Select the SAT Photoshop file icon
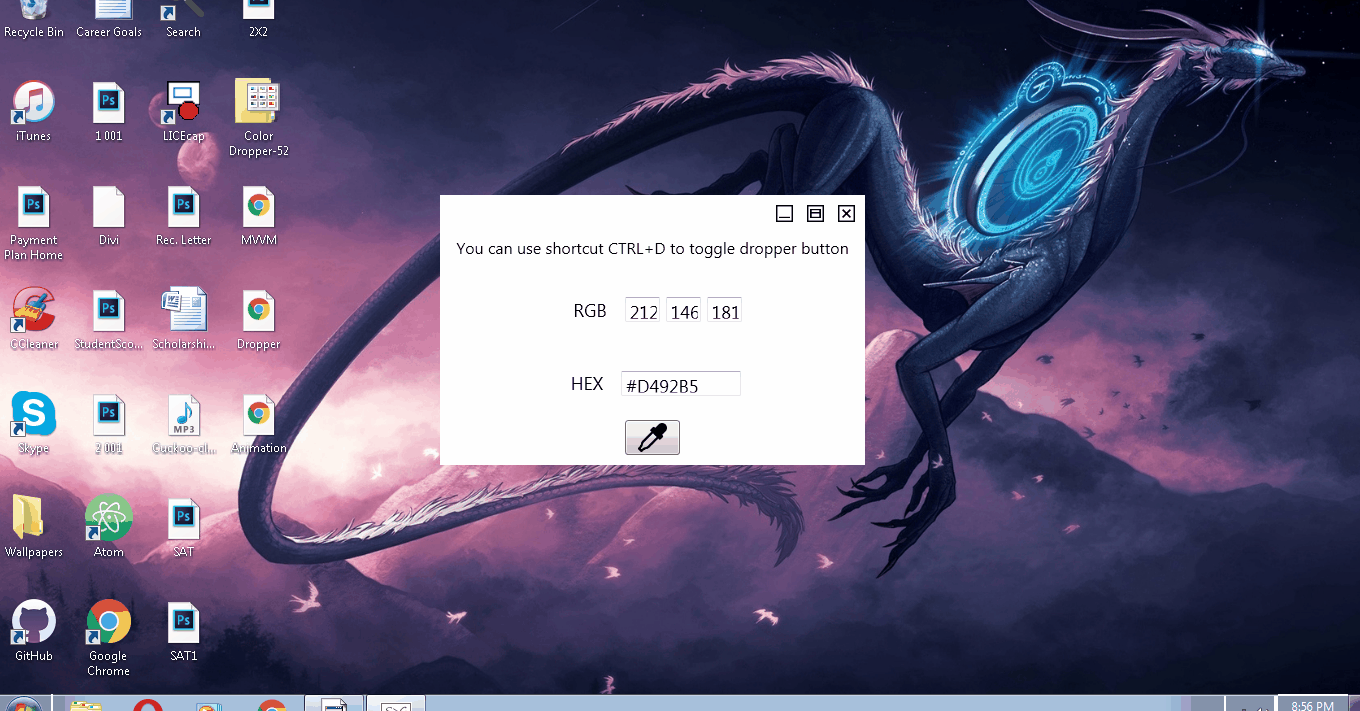 pos(183,528)
